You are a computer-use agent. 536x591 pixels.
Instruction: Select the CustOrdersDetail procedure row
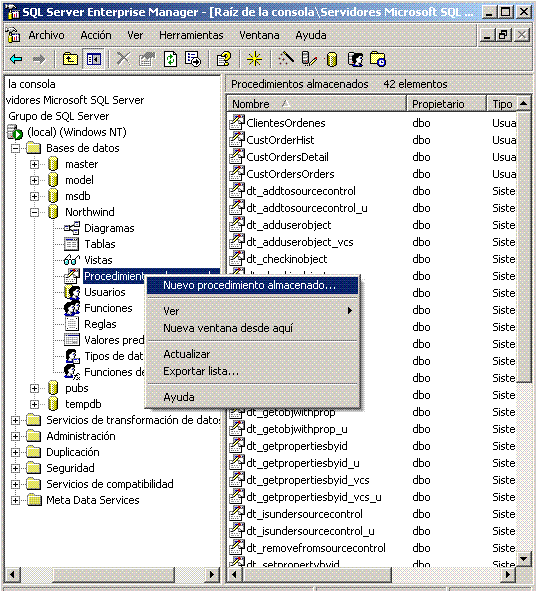(287, 157)
